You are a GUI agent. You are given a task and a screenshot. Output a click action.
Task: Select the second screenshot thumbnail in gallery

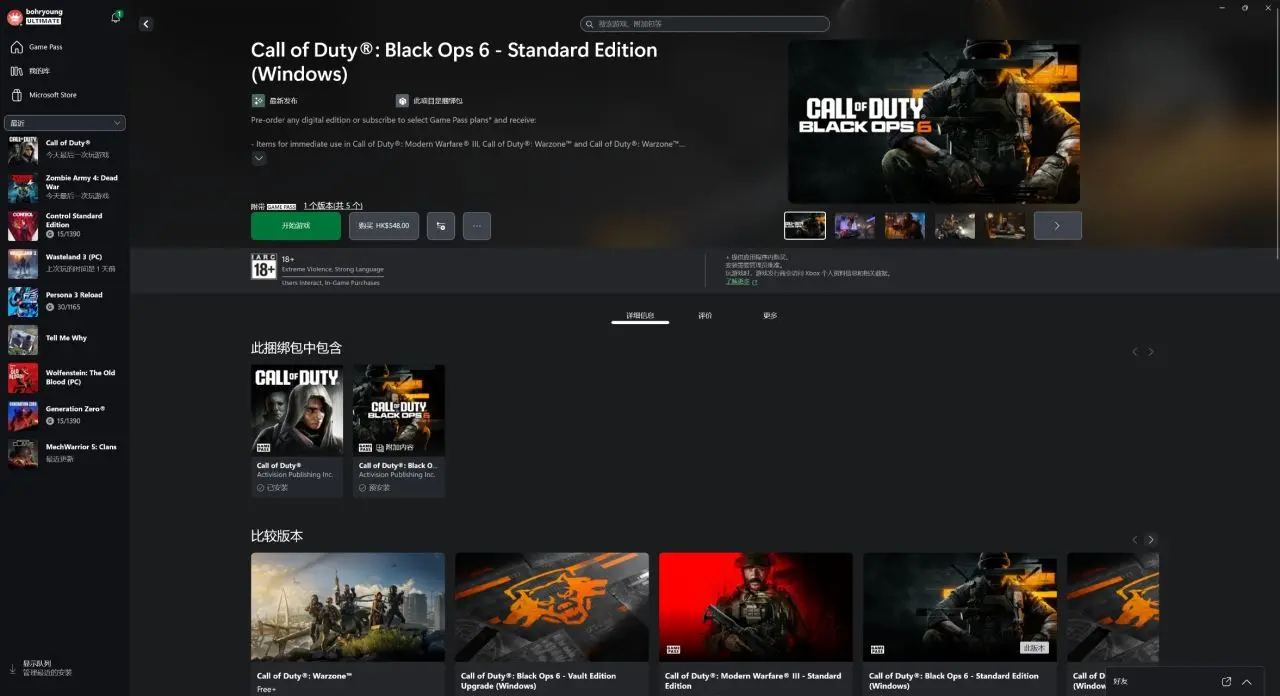[x=855, y=226]
